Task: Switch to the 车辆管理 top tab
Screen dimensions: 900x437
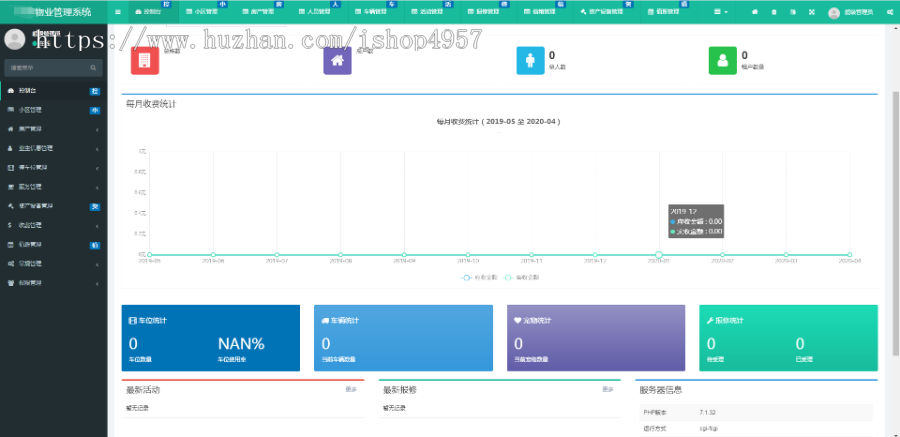Action: click(375, 12)
